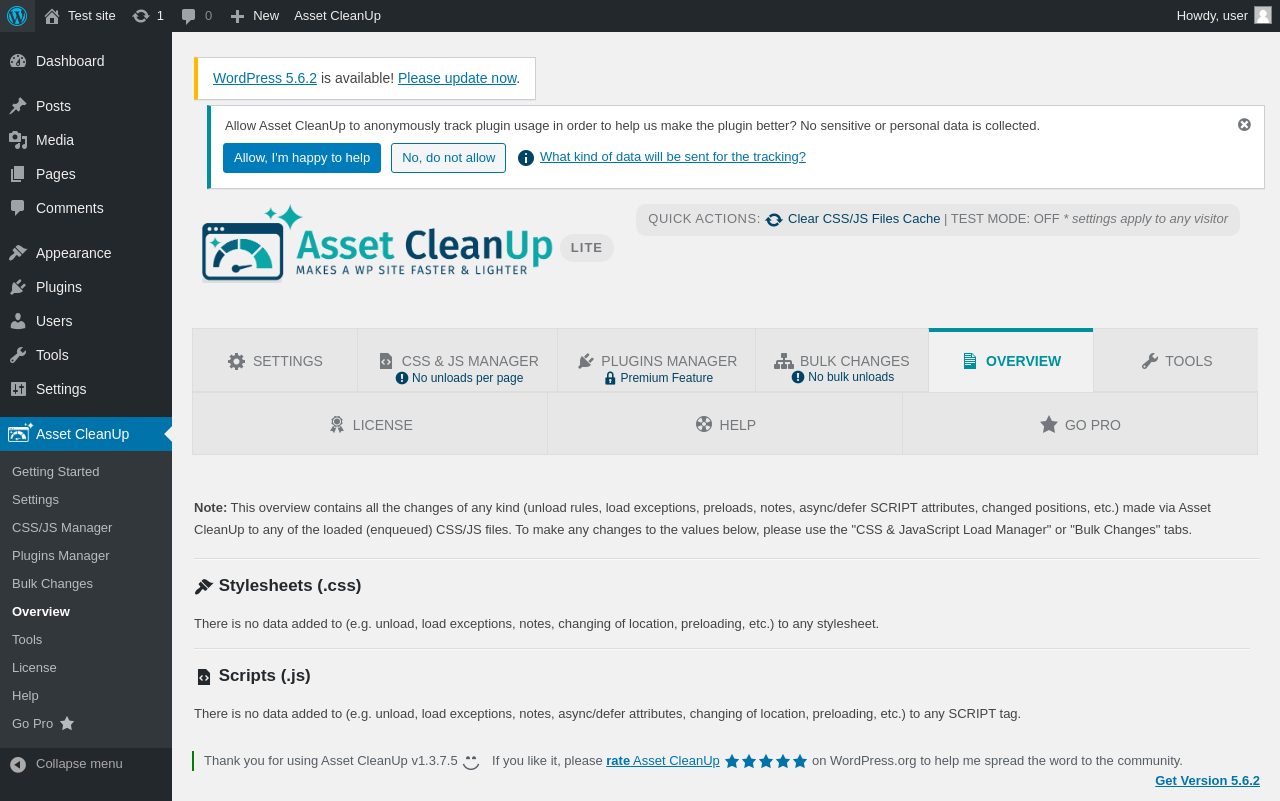Click the plug icon on Plugins Manager tab
The height and width of the screenshot is (801, 1280).
(586, 361)
